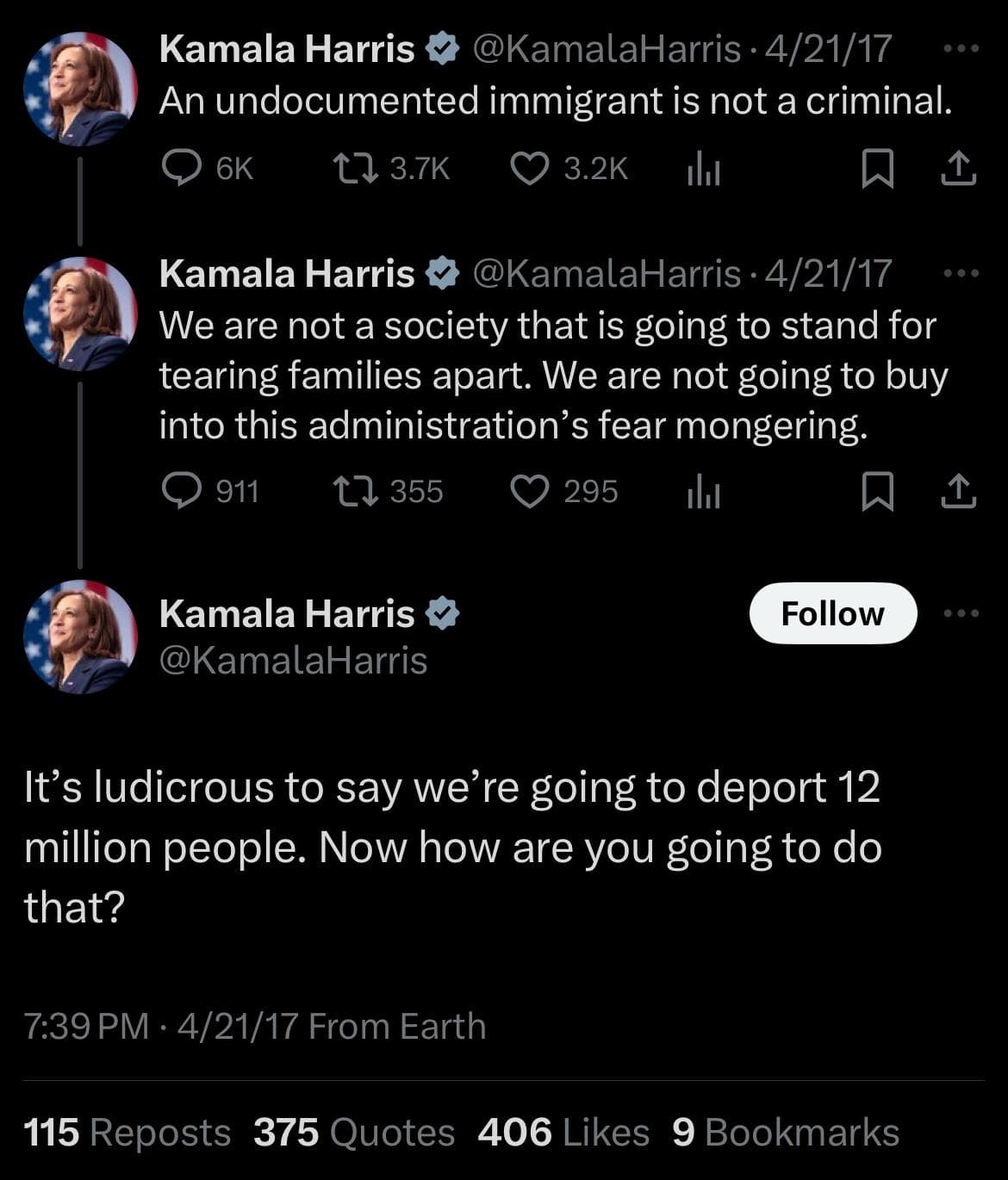Screen dimensions: 1008x1180
Task: Open more options for first tweet
Action: pyautogui.click(x=961, y=49)
